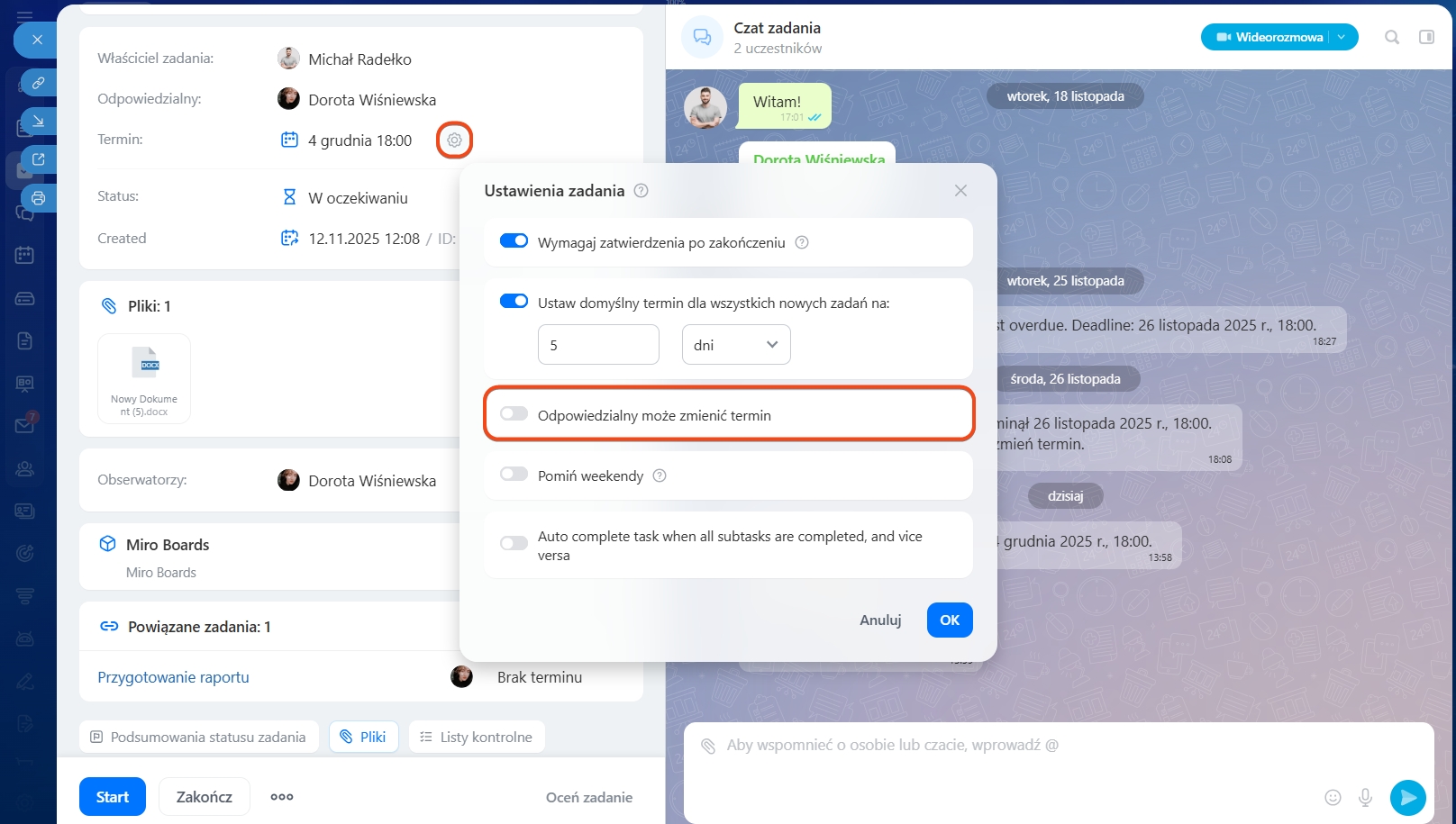Click Dorota Wiśniewska in Odpowiedzialny row

[x=372, y=100]
